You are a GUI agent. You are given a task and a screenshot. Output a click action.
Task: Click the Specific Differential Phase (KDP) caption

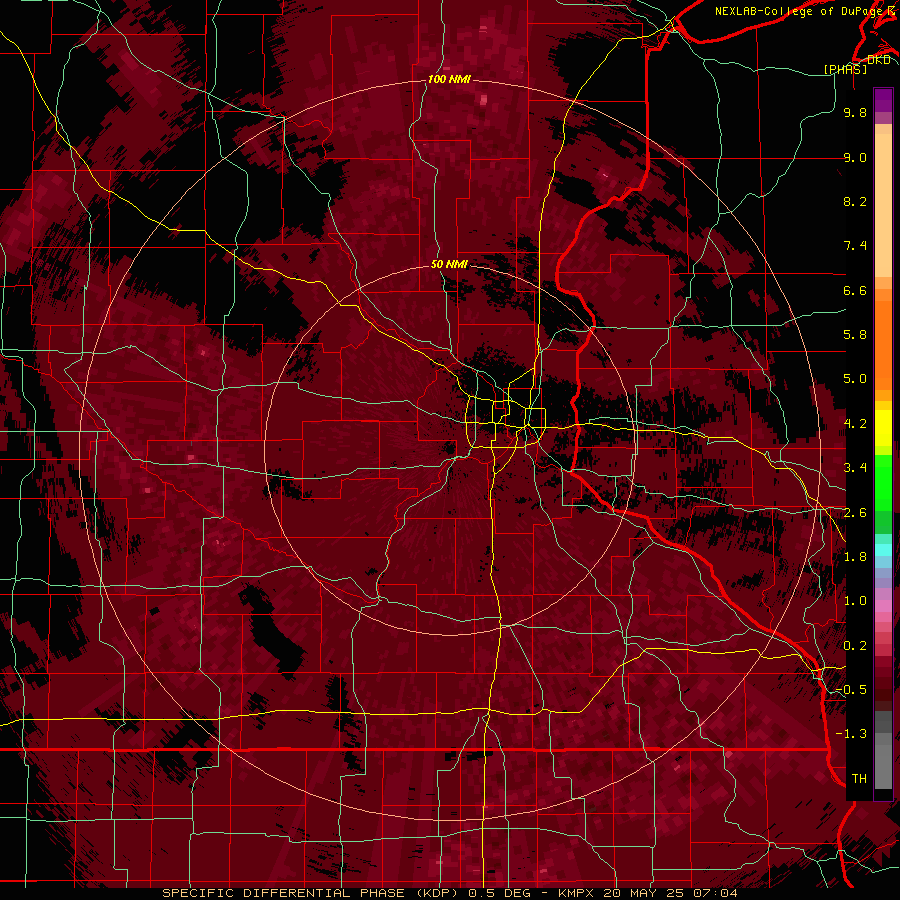[312, 893]
